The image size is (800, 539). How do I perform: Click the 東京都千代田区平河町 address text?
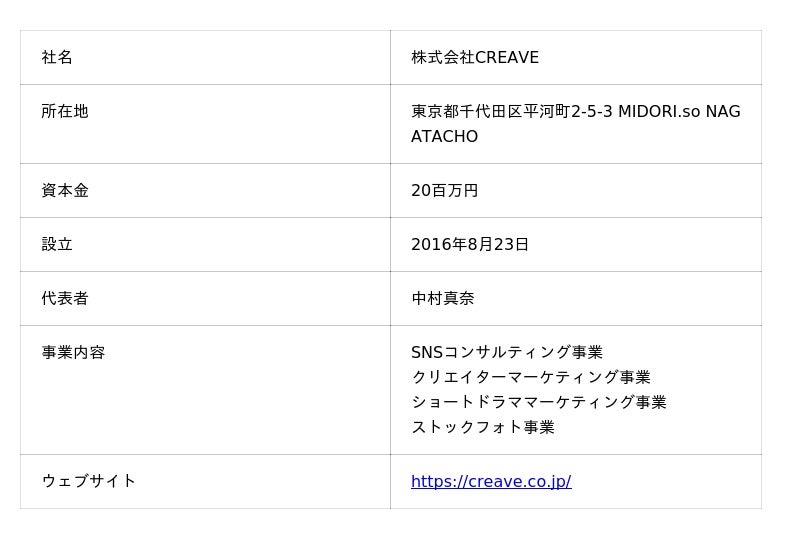click(x=490, y=111)
